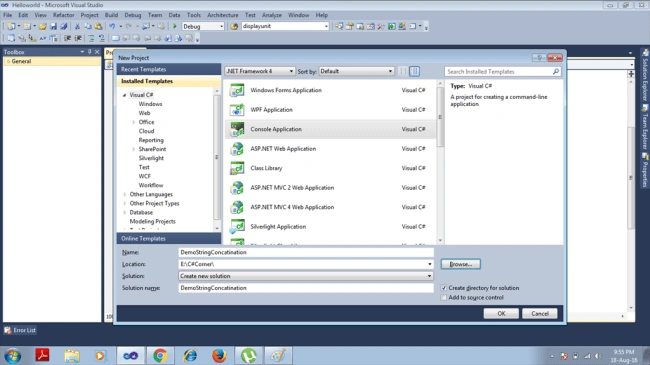Select the WPF Application template icon
The height and width of the screenshot is (365, 650).
point(237,110)
